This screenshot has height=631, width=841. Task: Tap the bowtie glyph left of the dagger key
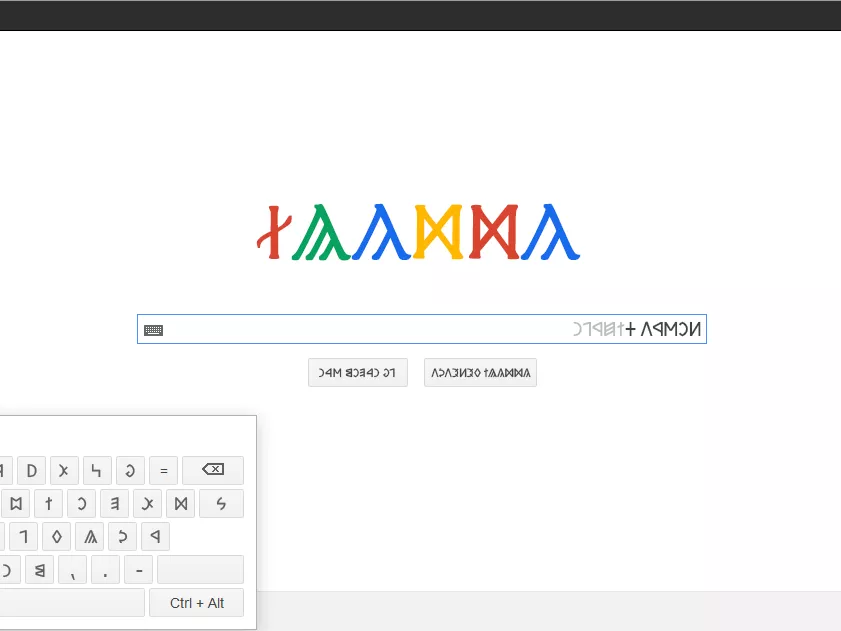pos(16,503)
